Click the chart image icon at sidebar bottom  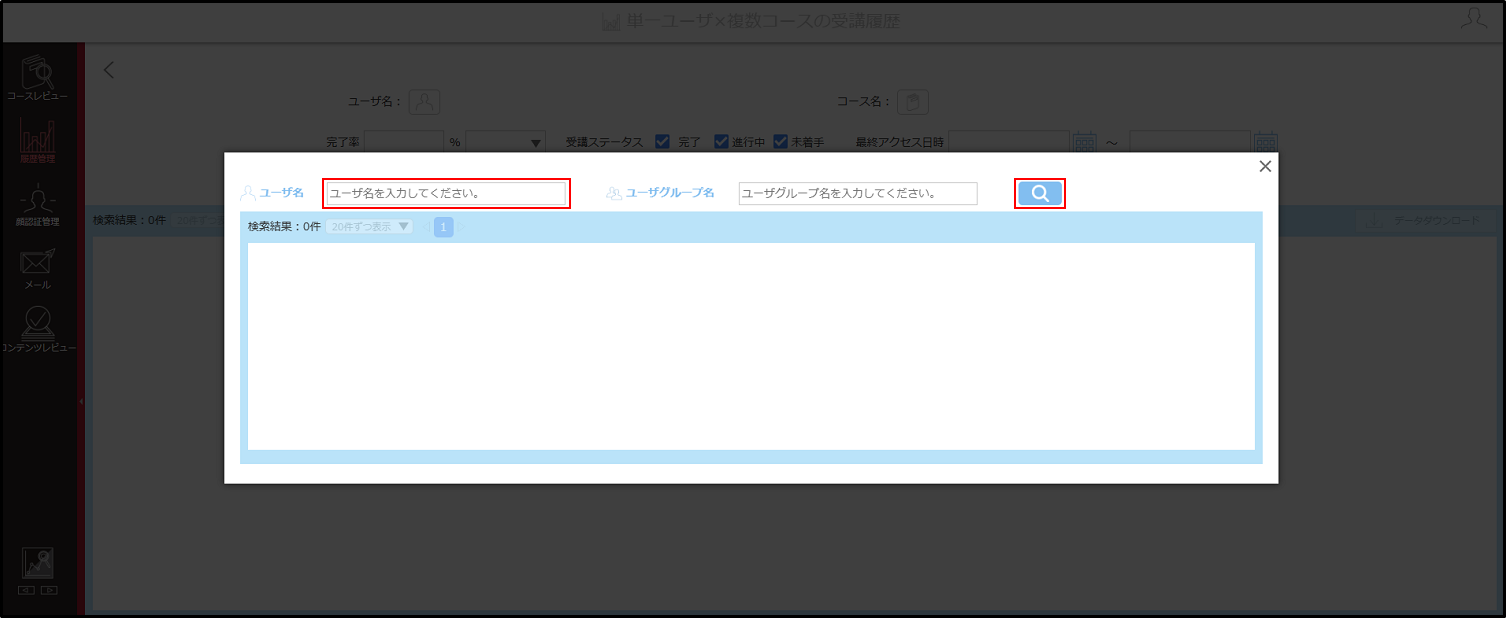coord(38,563)
